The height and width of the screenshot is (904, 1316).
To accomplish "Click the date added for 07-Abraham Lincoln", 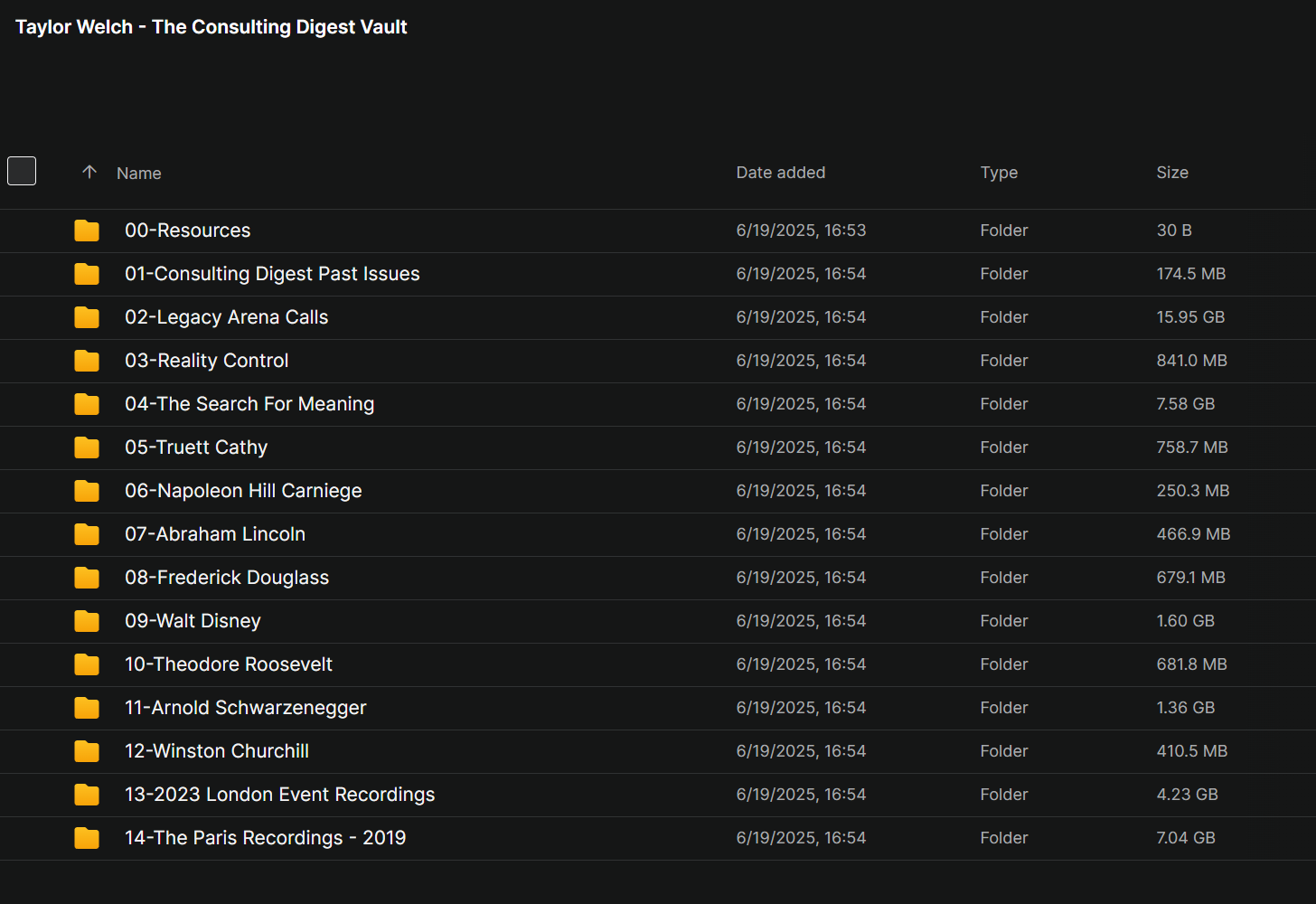I will (x=801, y=534).
